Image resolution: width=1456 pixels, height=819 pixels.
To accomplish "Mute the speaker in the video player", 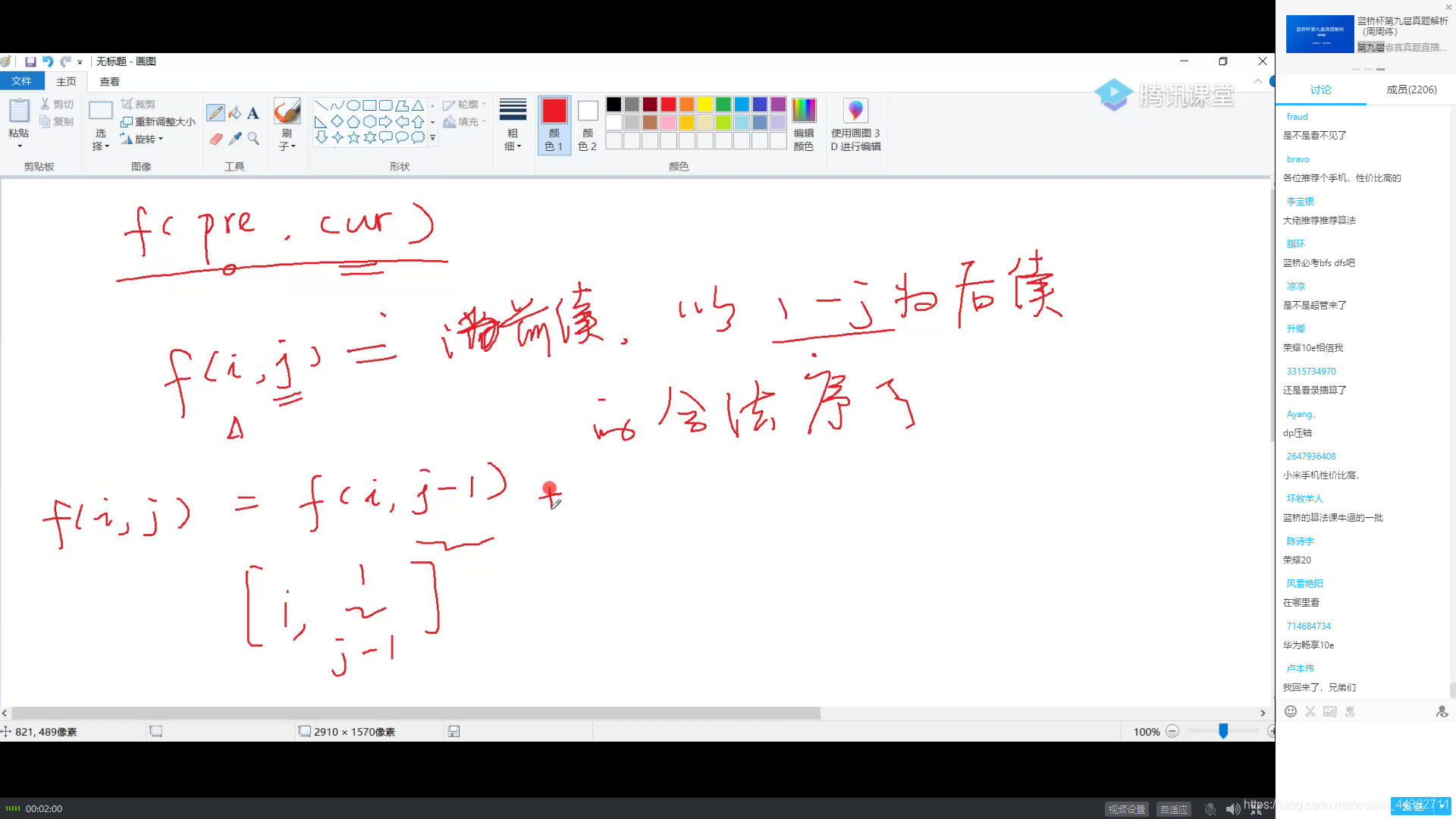I will 1234,808.
